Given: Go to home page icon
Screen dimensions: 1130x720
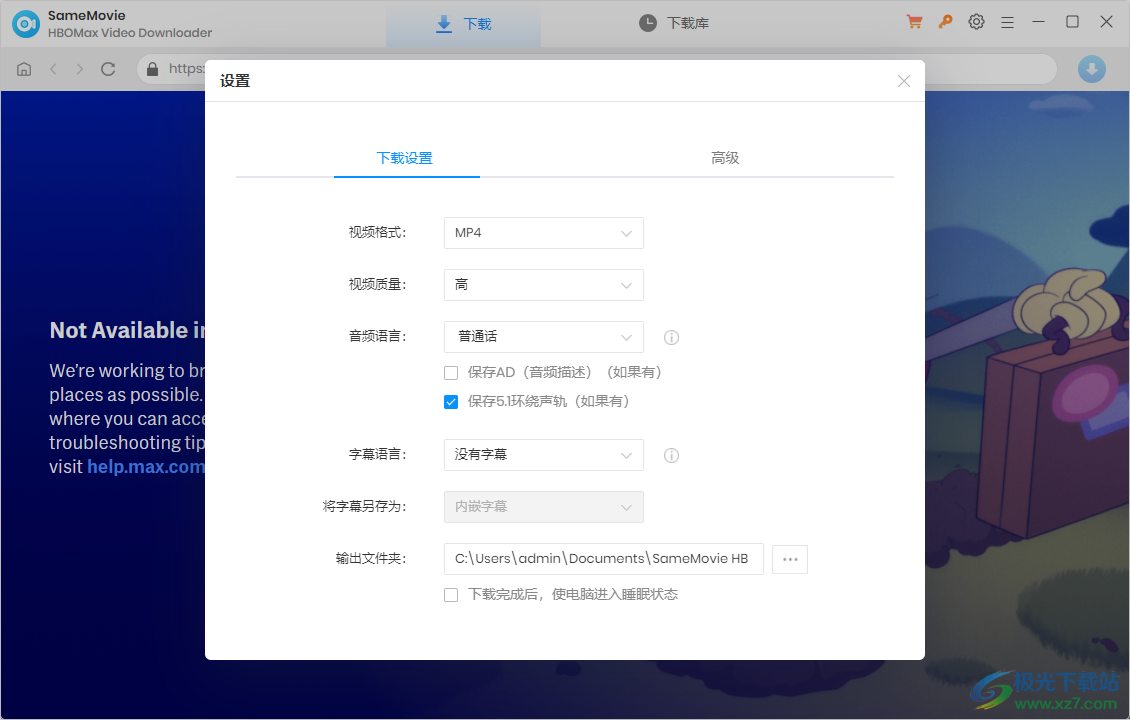Looking at the screenshot, I should pyautogui.click(x=24, y=69).
